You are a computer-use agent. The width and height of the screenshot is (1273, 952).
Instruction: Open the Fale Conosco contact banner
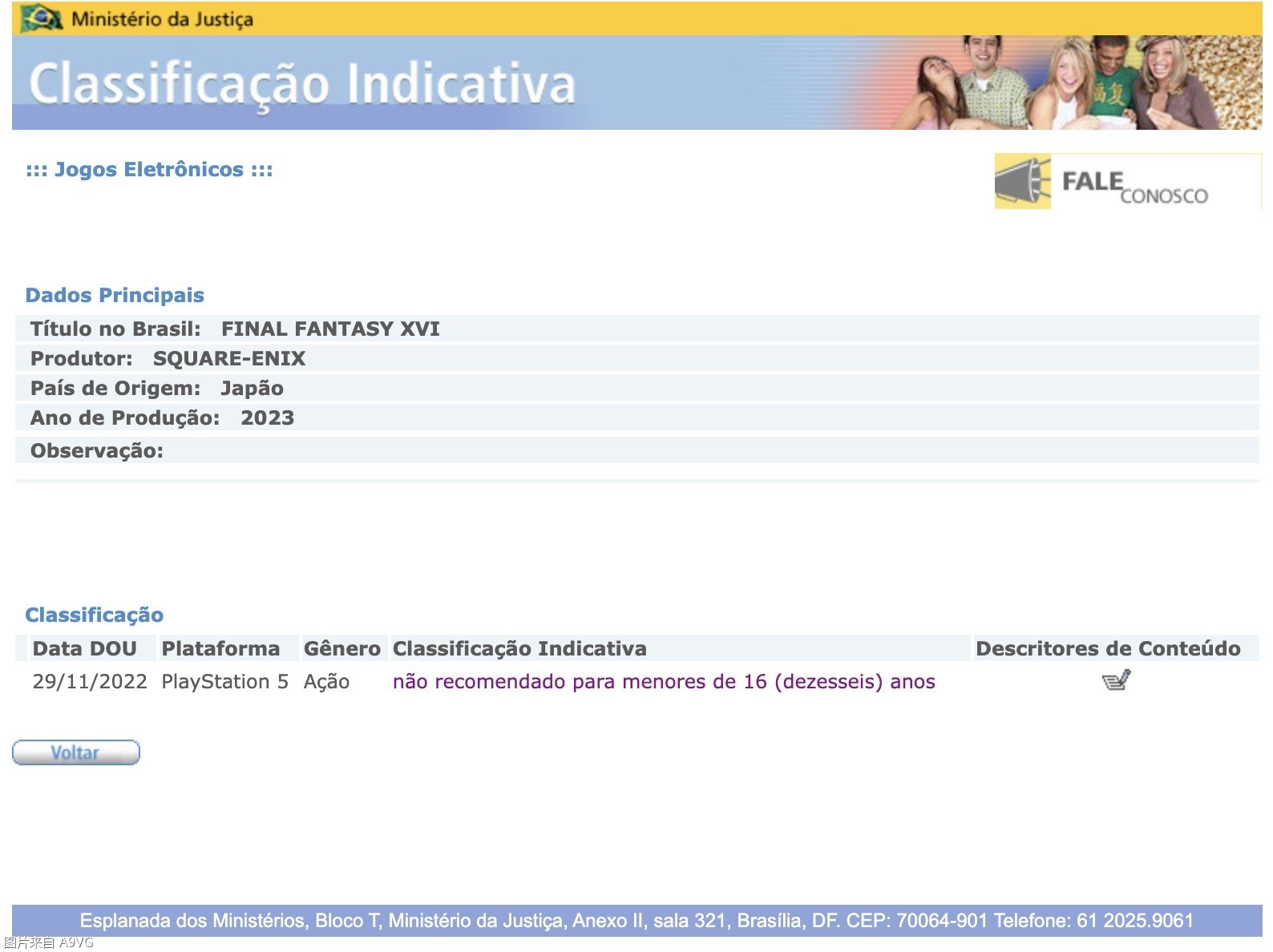pos(1128,181)
